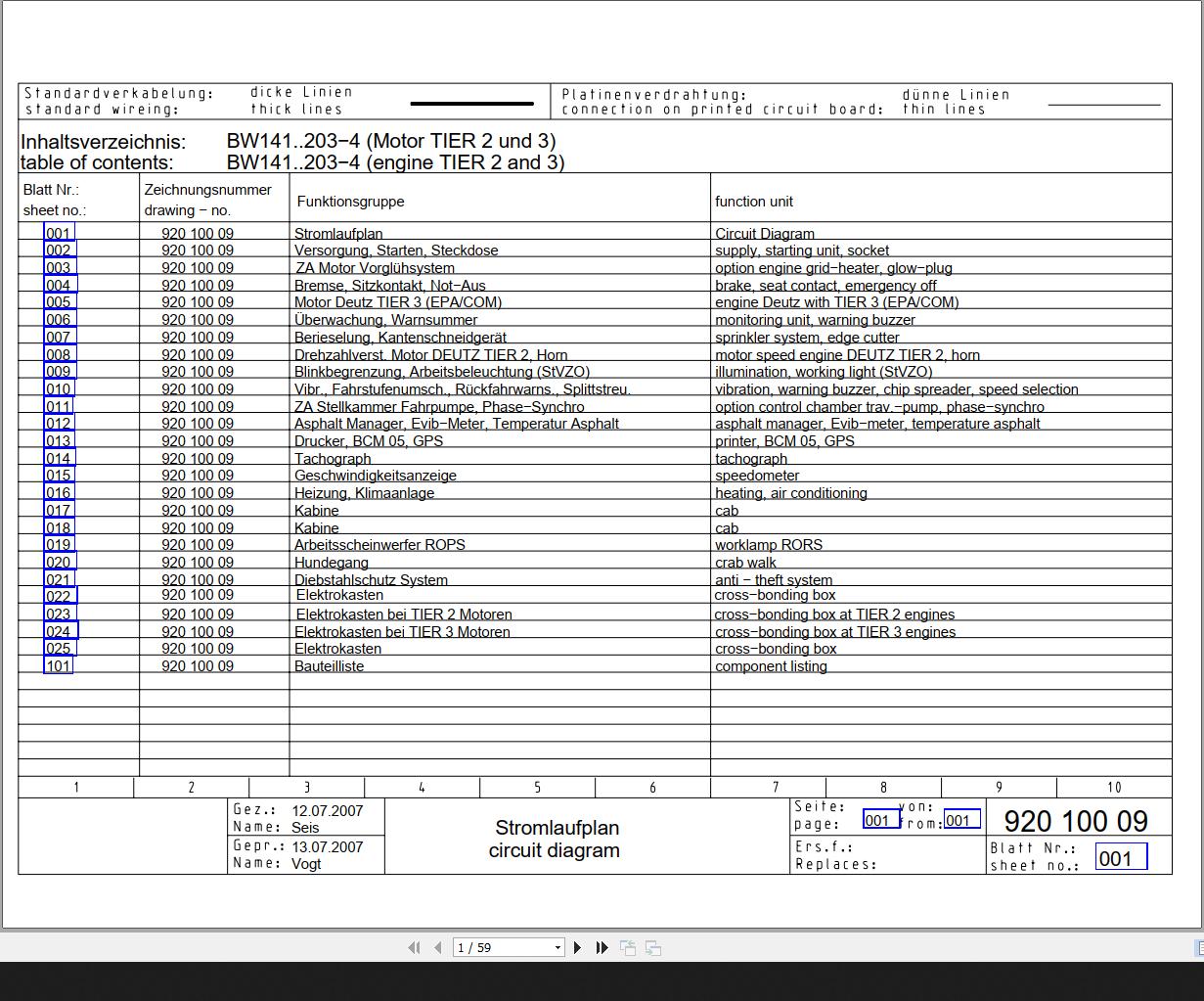Select text 'Circuit Diagram' in function unit column

coord(765,233)
